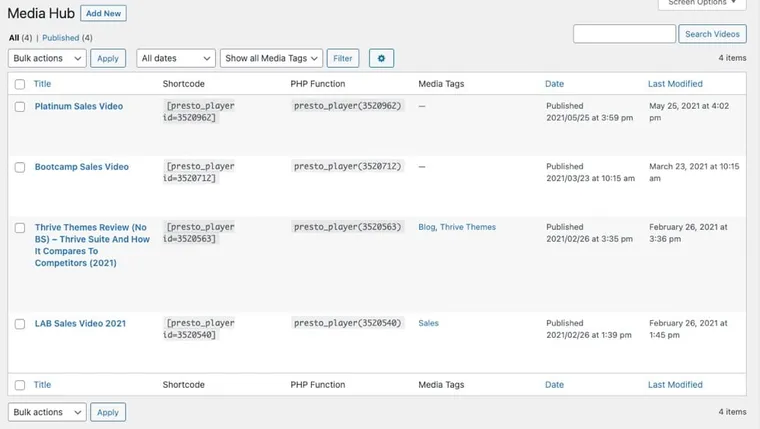760x429 pixels.
Task: Click the Filter button
Action: coord(343,58)
